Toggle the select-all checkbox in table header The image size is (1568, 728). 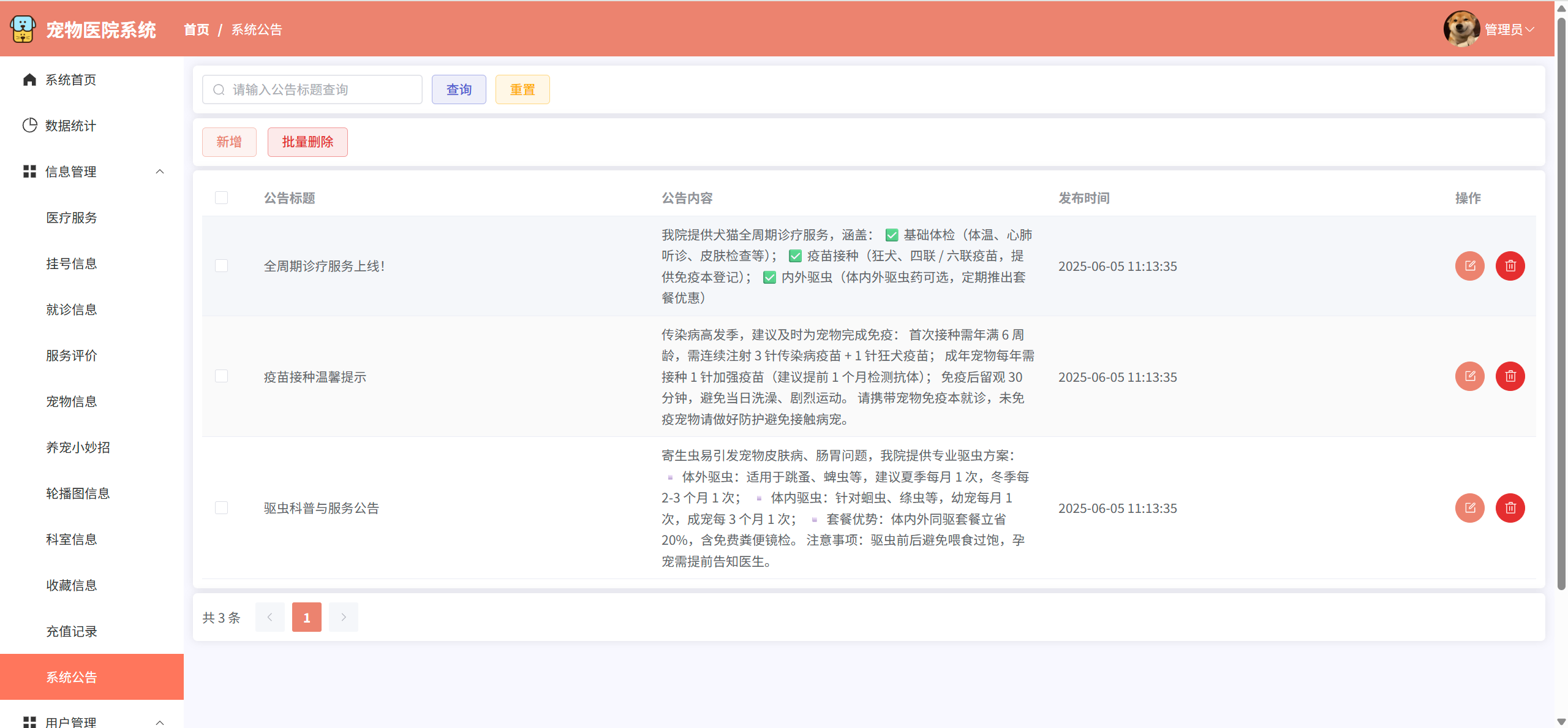221,197
